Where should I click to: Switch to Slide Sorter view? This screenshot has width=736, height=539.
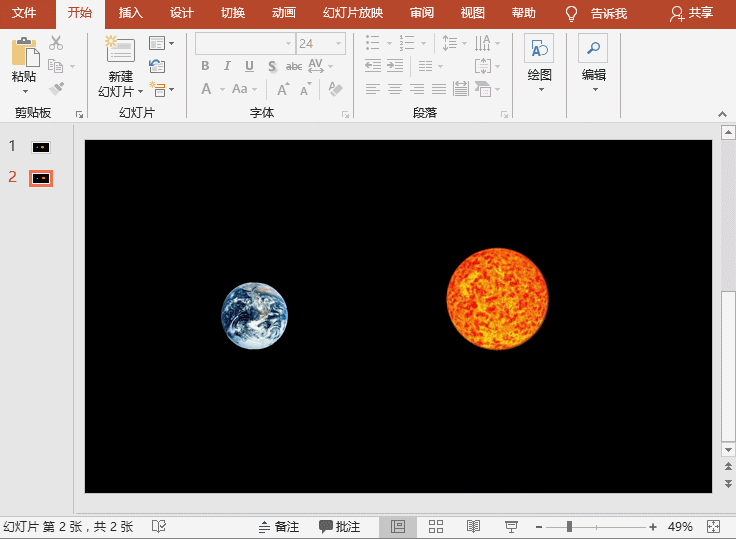click(436, 526)
